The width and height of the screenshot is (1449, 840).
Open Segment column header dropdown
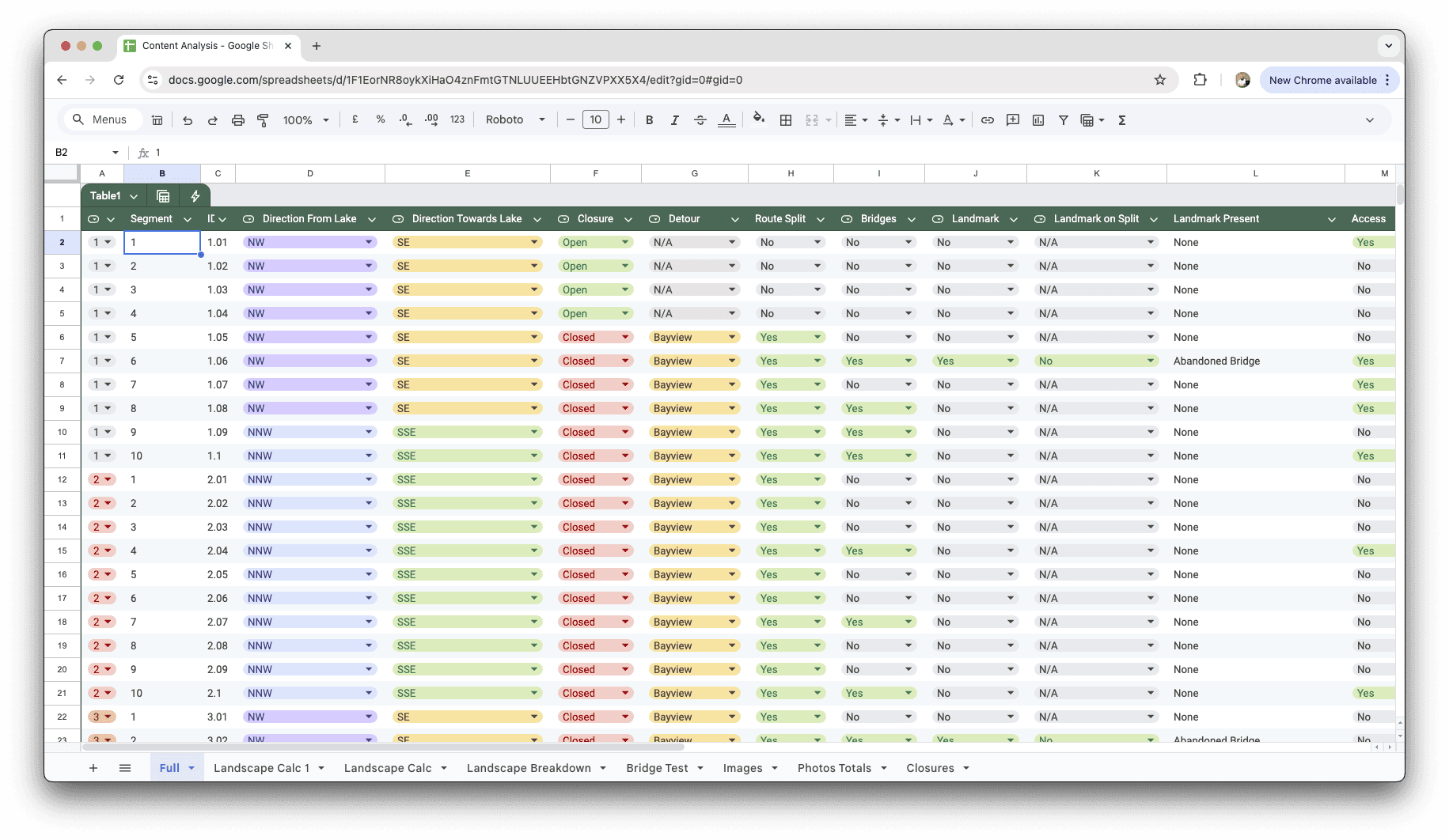(188, 219)
